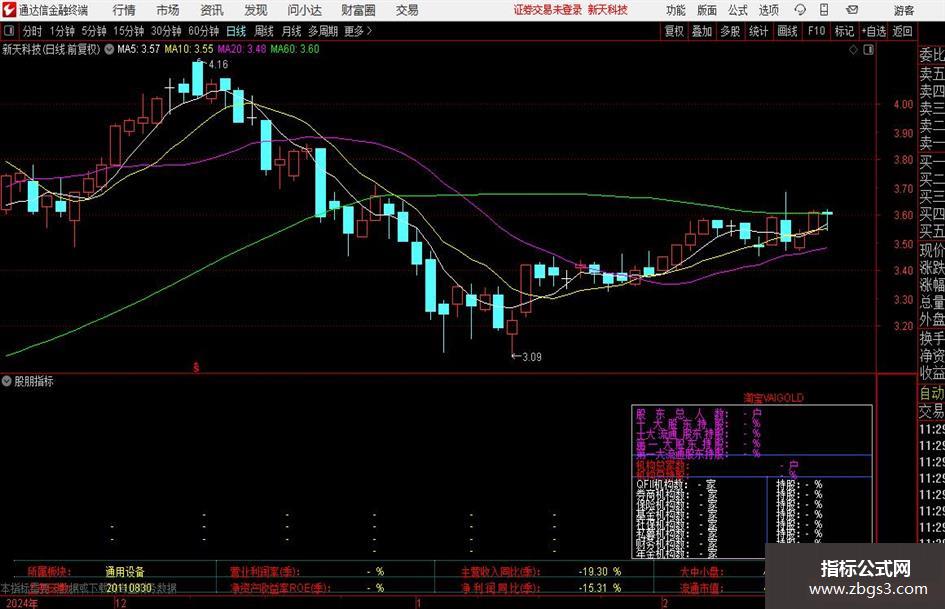Image resolution: width=945 pixels, height=609 pixels.
Task: Select the 多周期 multi-period tab
Action: (323, 31)
